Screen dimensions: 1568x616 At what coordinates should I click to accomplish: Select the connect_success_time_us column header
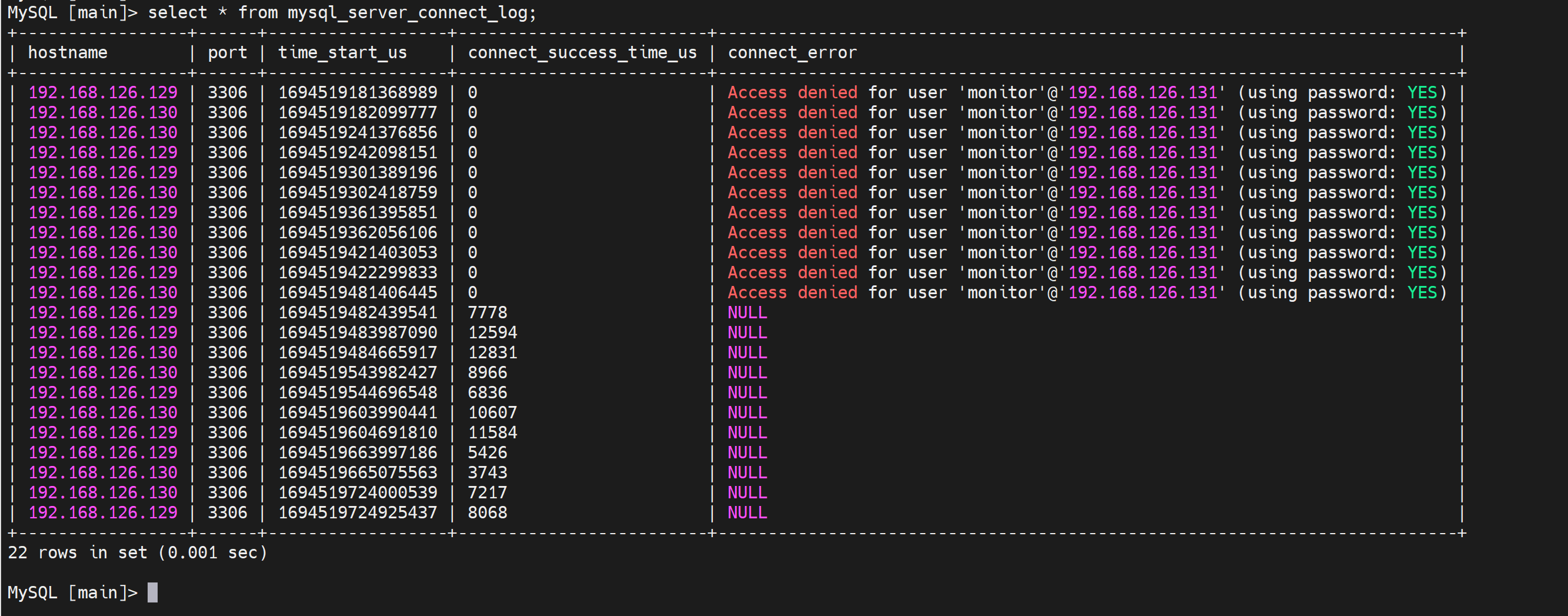581,53
